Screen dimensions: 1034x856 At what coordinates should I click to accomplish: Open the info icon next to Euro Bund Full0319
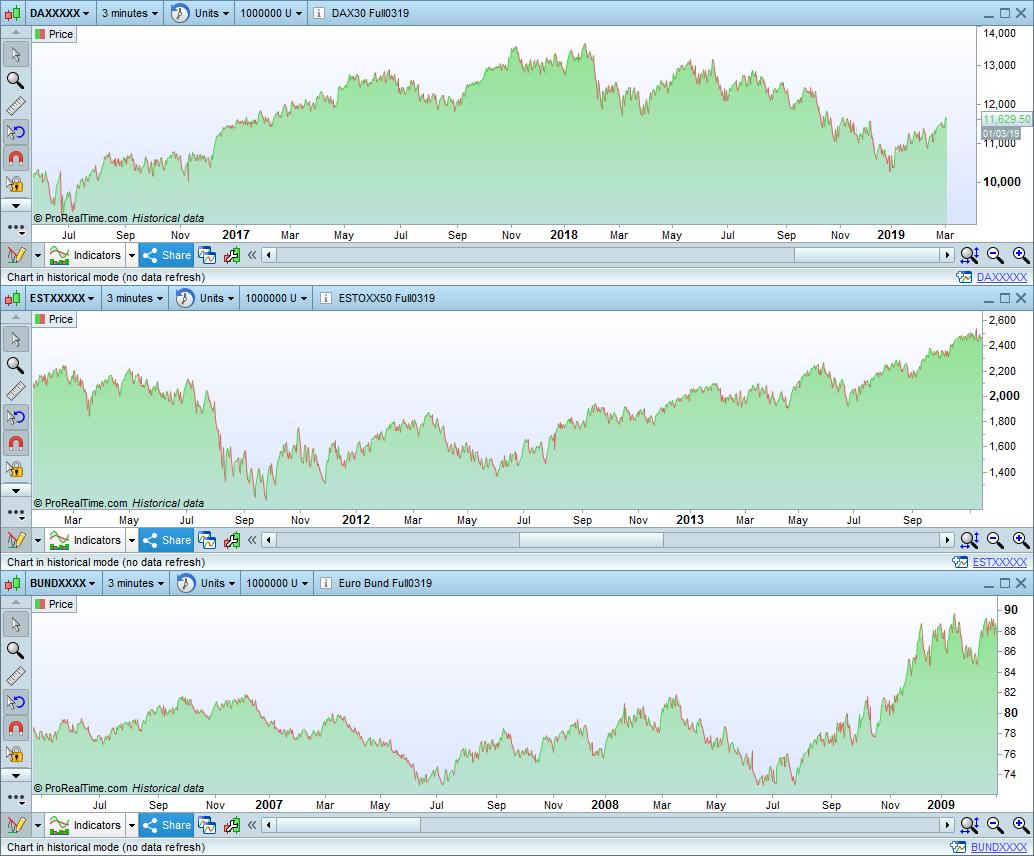325,583
